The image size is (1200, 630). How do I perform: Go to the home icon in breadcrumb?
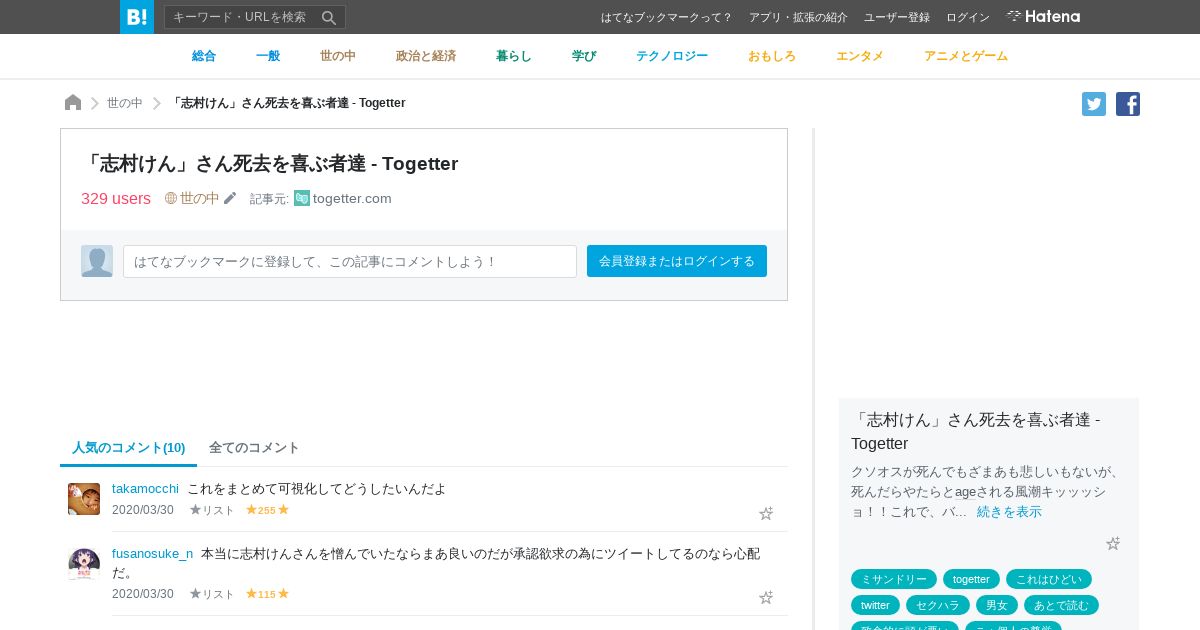point(73,103)
